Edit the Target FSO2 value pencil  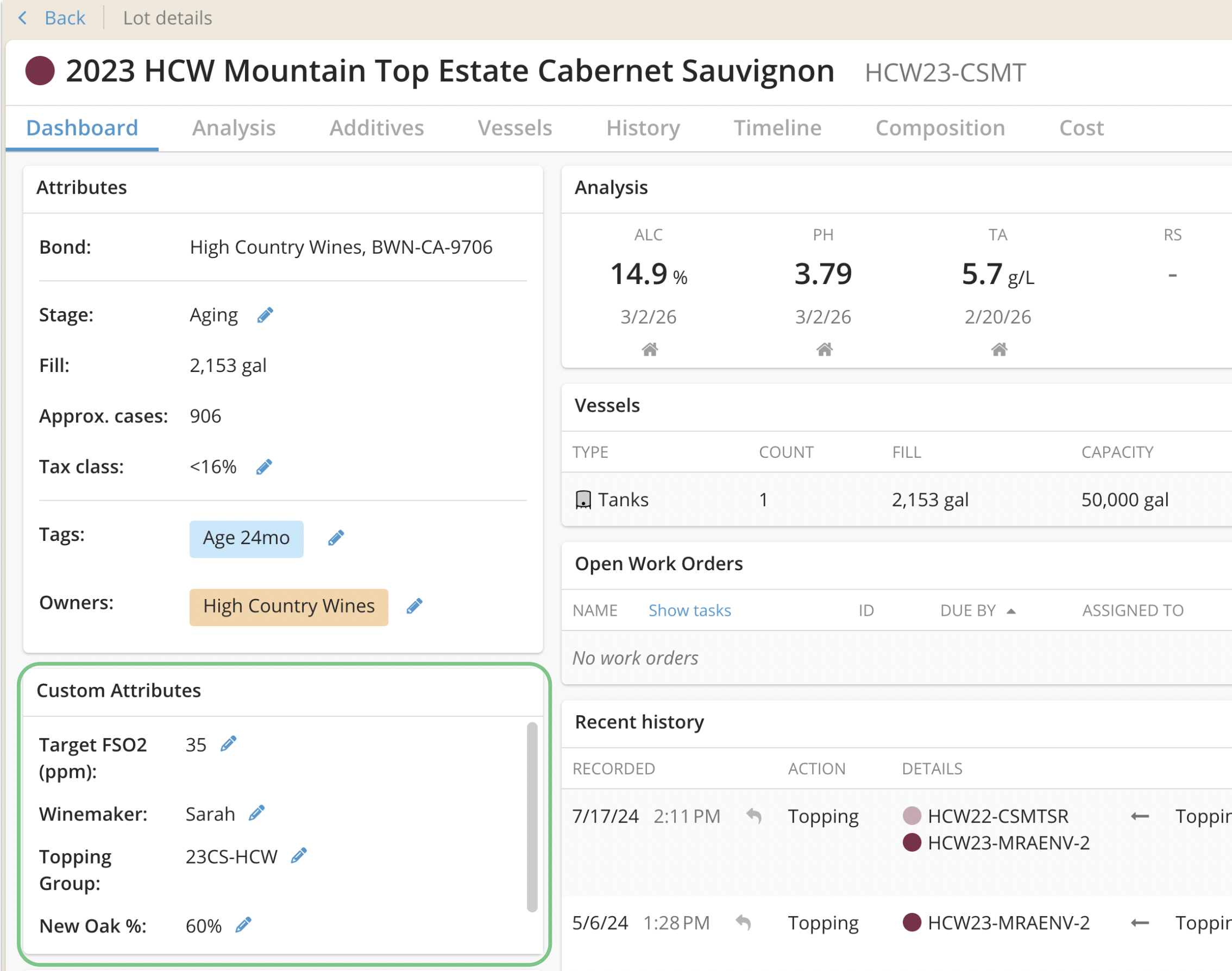[229, 743]
